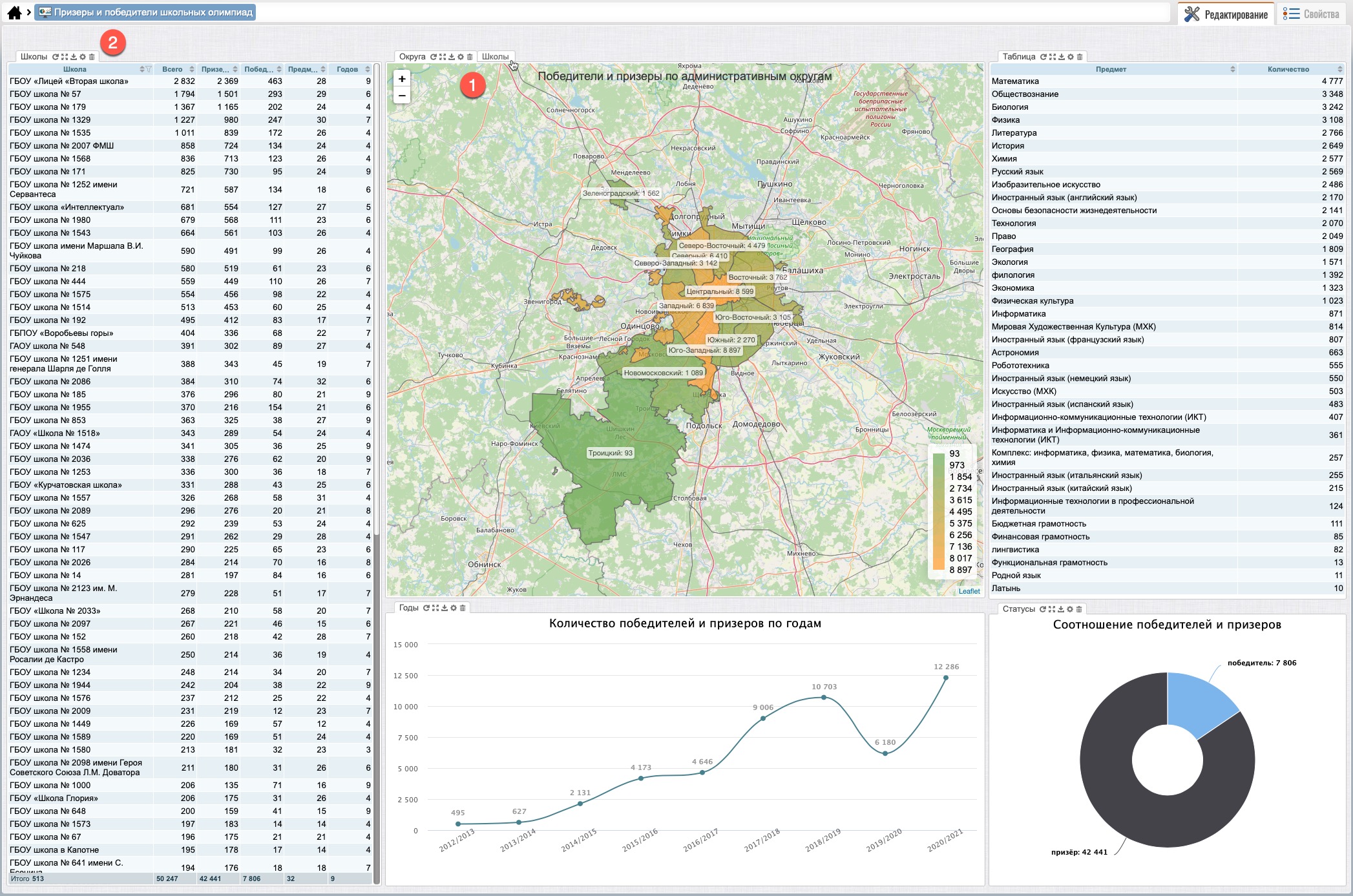Image resolution: width=1353 pixels, height=896 pixels.
Task: Open settings gear of Годы panel
Action: tap(454, 608)
